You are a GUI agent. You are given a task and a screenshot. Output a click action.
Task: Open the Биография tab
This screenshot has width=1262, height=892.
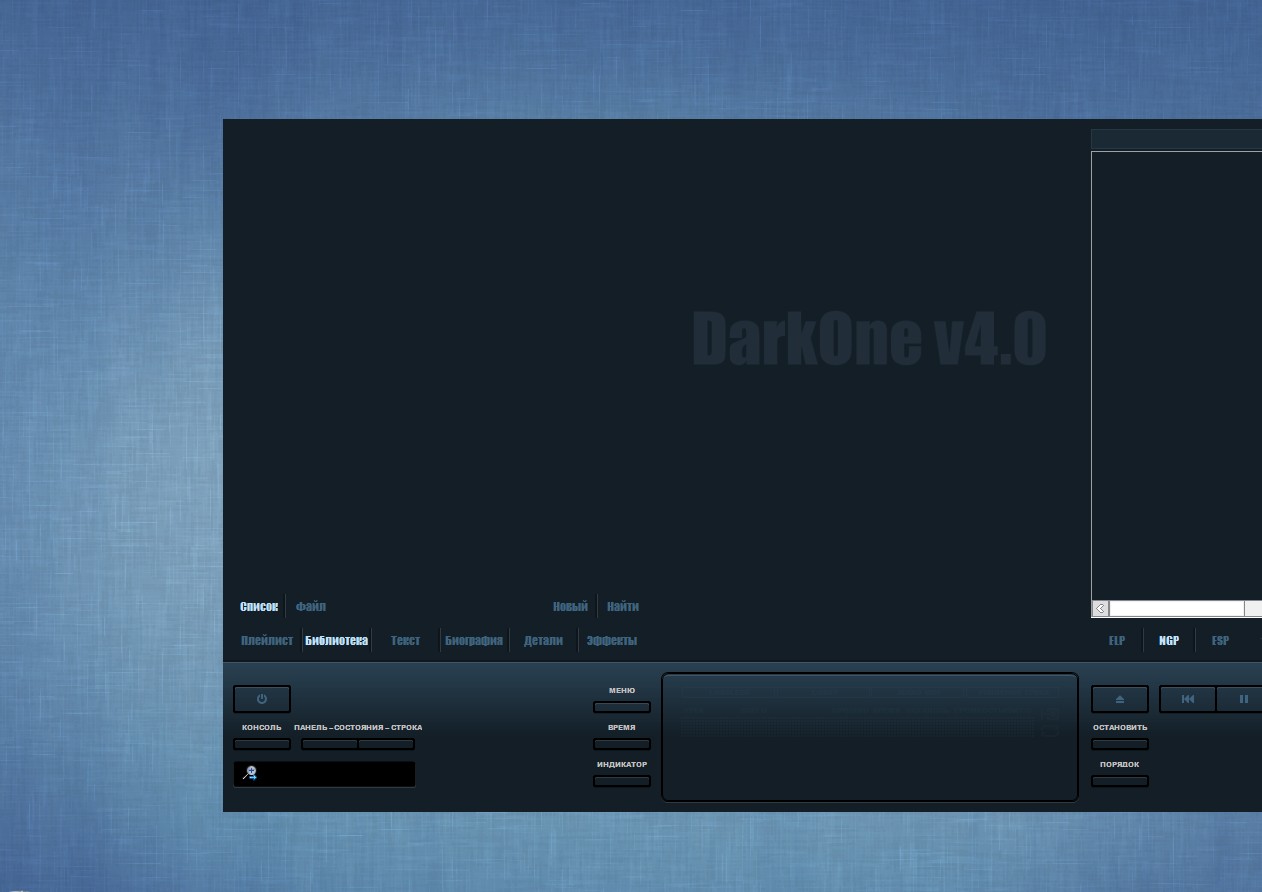[x=474, y=640]
